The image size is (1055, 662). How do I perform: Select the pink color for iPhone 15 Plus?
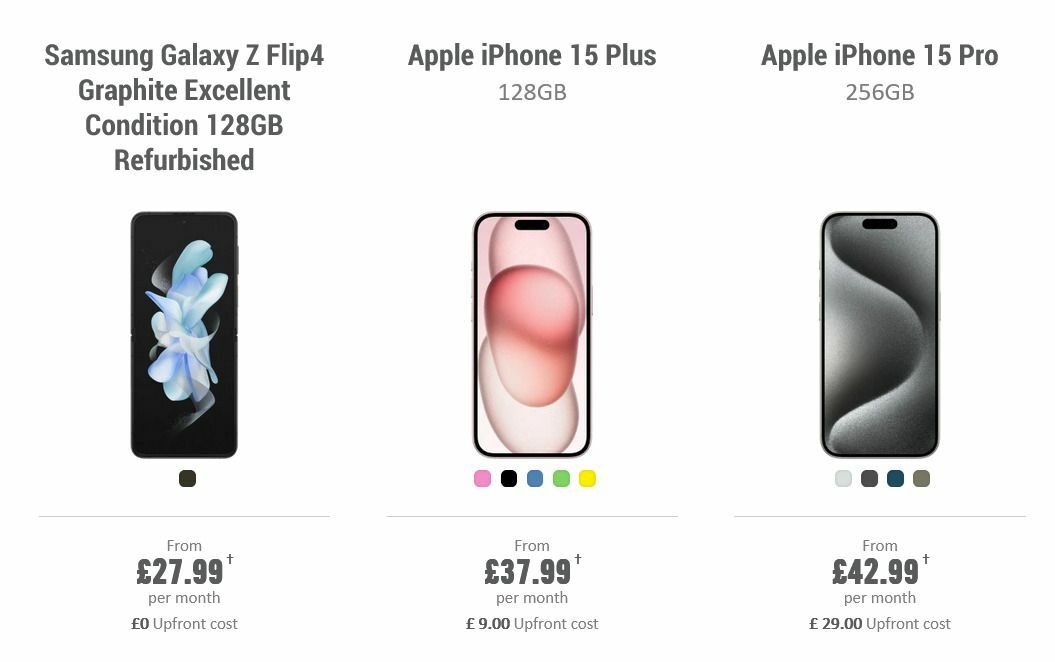(x=481, y=478)
